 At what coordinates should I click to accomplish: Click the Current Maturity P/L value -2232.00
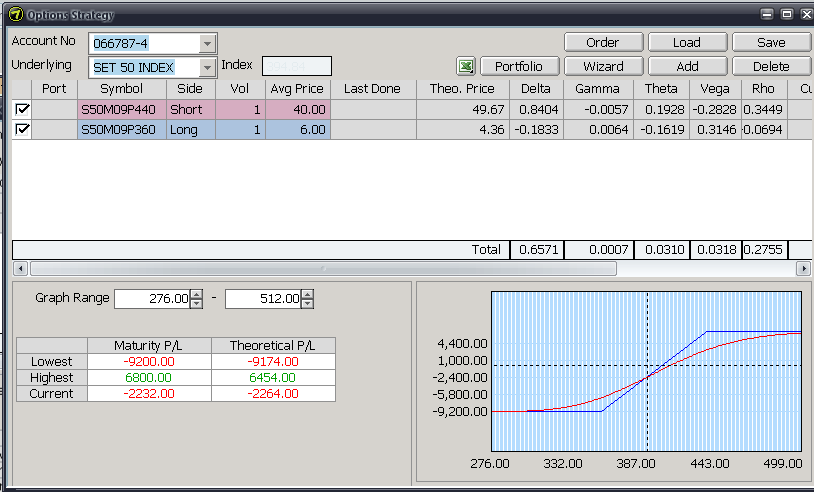click(149, 394)
